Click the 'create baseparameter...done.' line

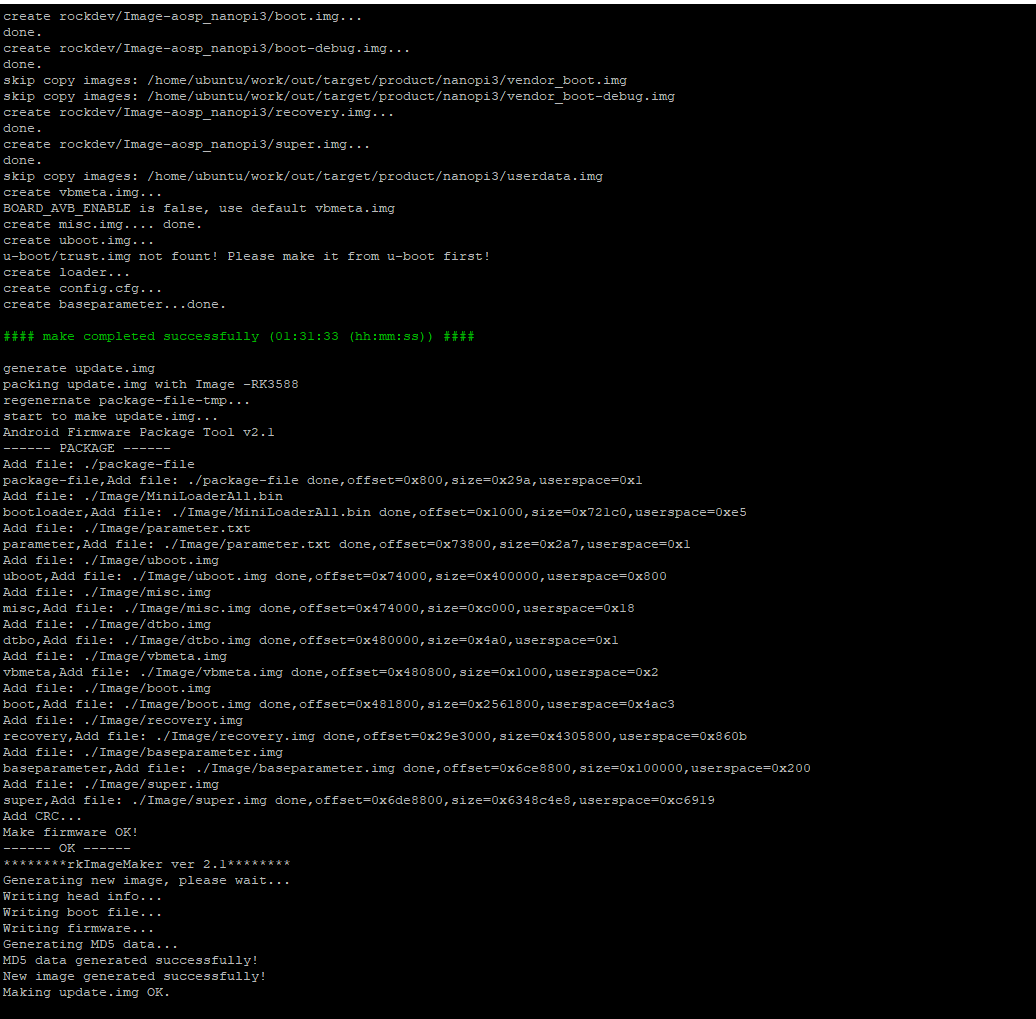[x=114, y=304]
